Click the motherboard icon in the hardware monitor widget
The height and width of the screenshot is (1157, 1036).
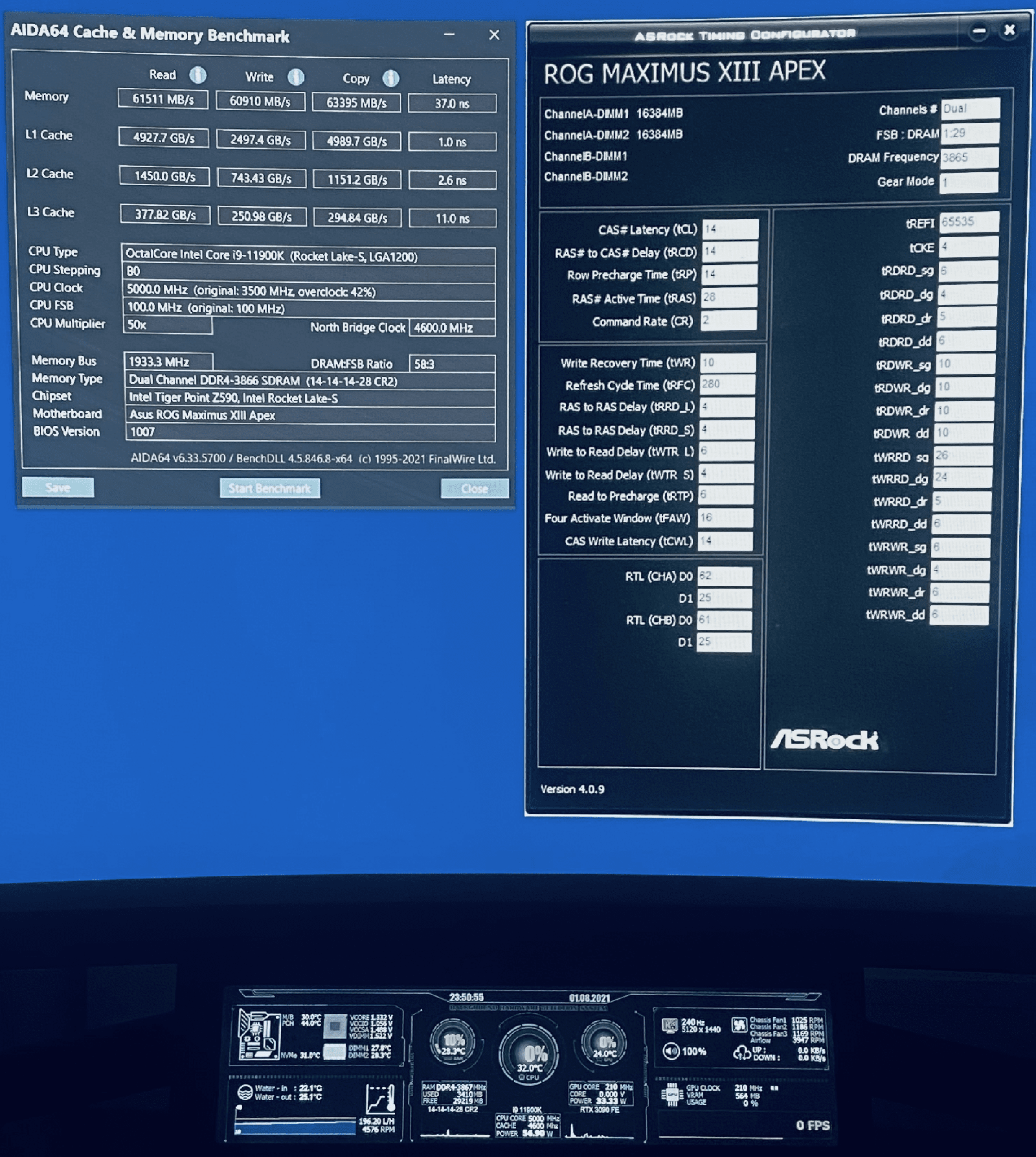(x=258, y=1033)
